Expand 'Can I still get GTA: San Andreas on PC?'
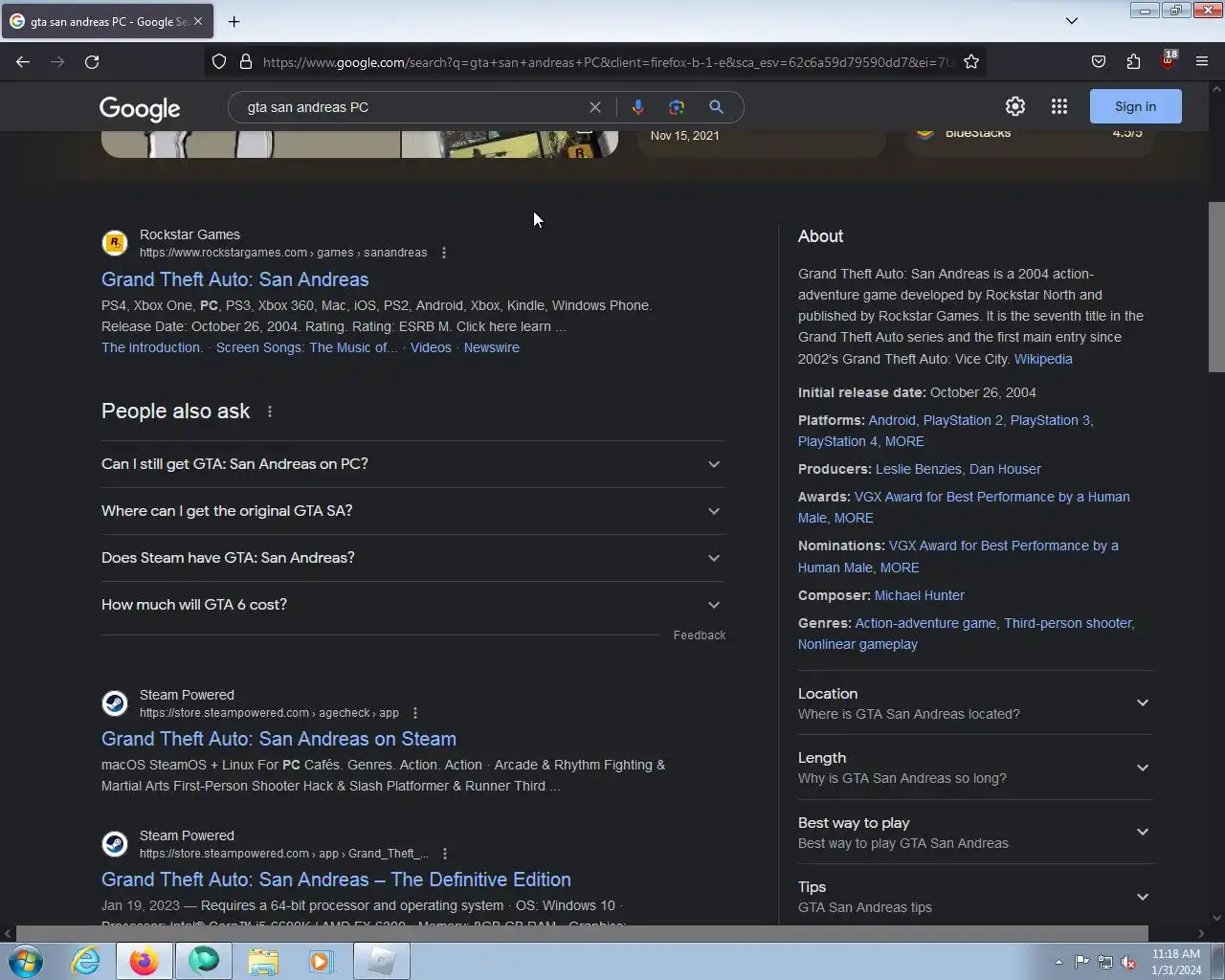The image size is (1225, 980). 412,464
